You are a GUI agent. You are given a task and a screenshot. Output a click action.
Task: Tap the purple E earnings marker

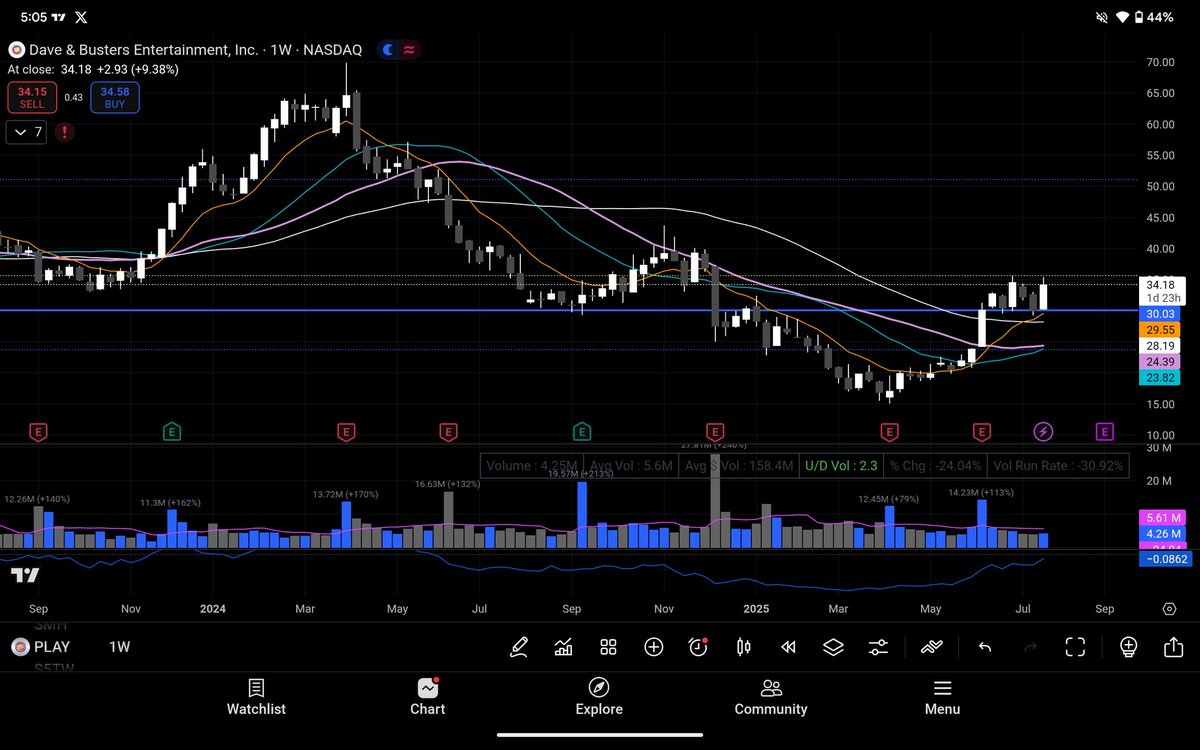1104,432
